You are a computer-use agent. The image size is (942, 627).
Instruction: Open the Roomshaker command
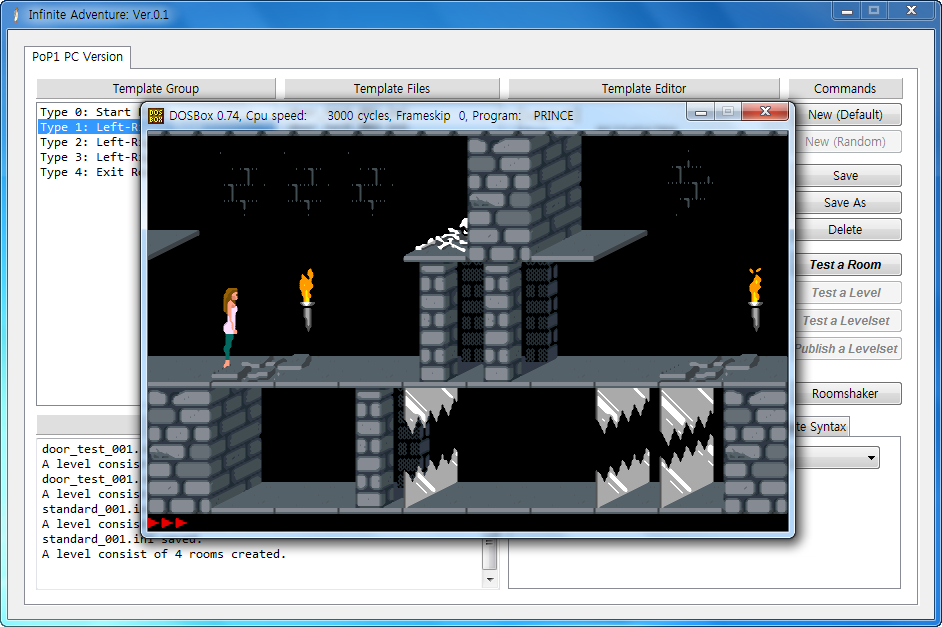click(845, 394)
